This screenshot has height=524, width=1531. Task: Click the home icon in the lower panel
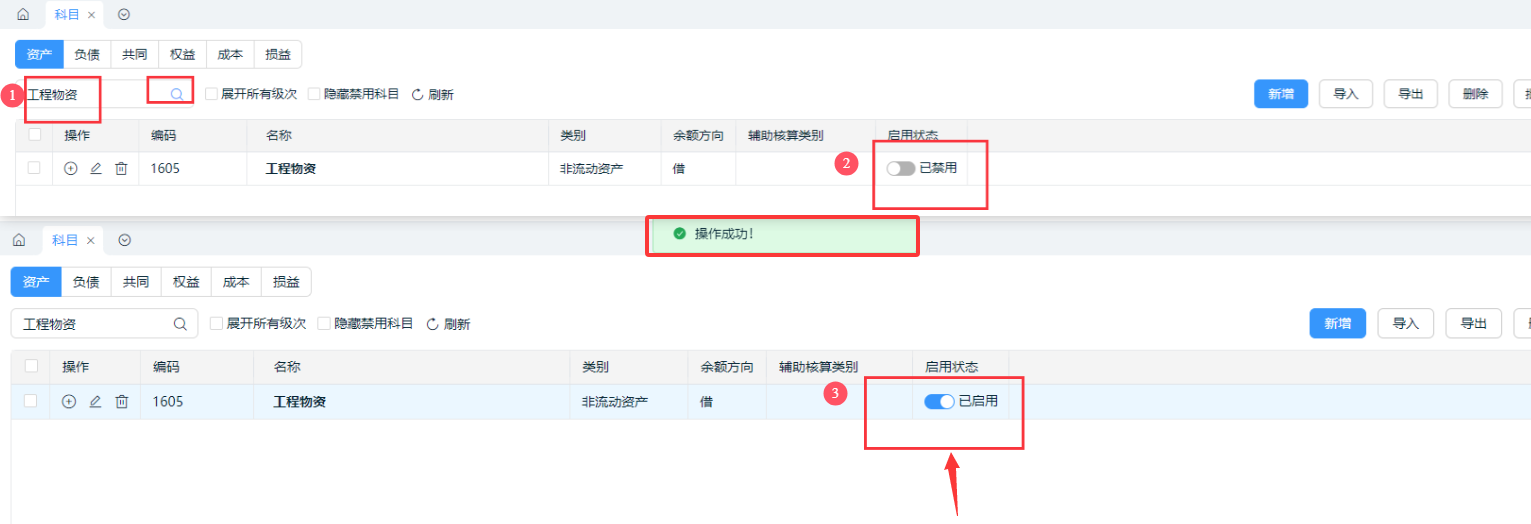click(18, 241)
